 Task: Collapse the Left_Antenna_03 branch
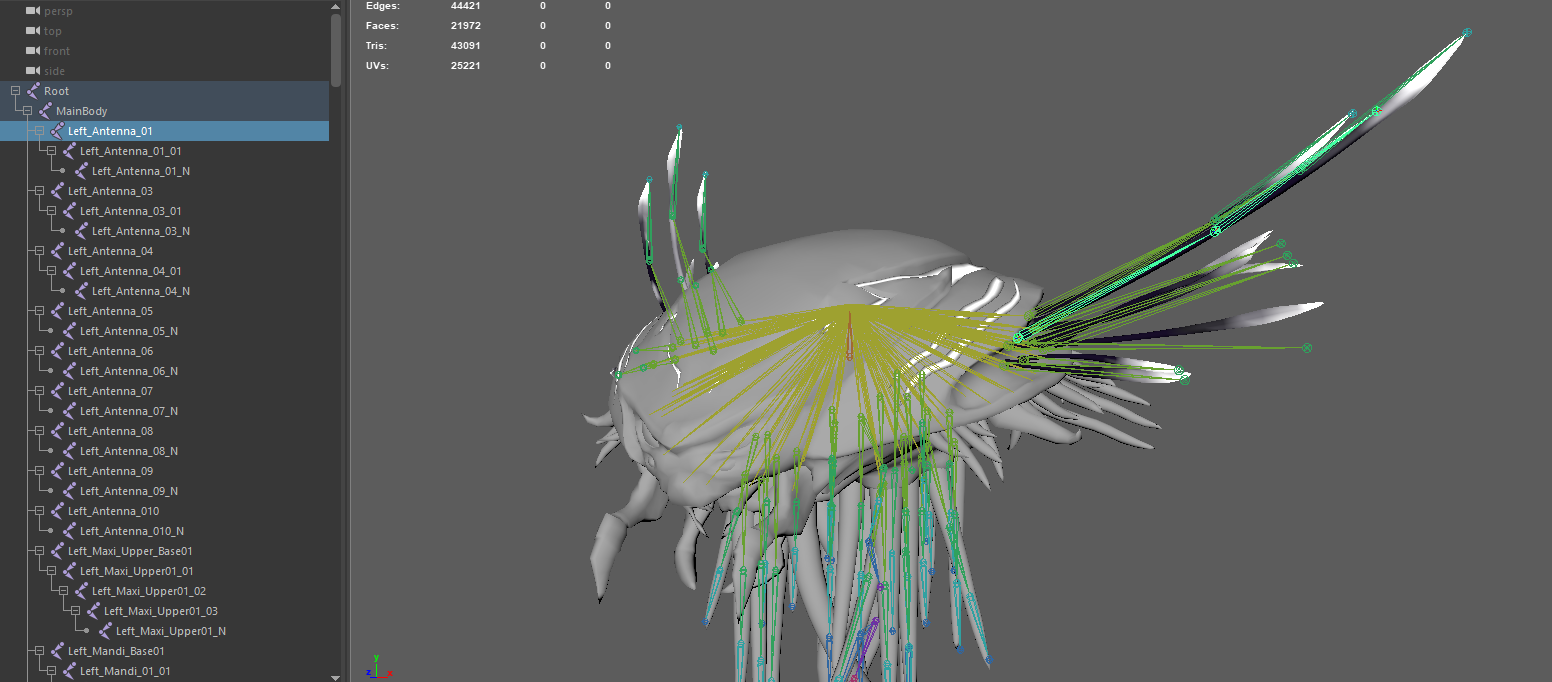[39, 191]
